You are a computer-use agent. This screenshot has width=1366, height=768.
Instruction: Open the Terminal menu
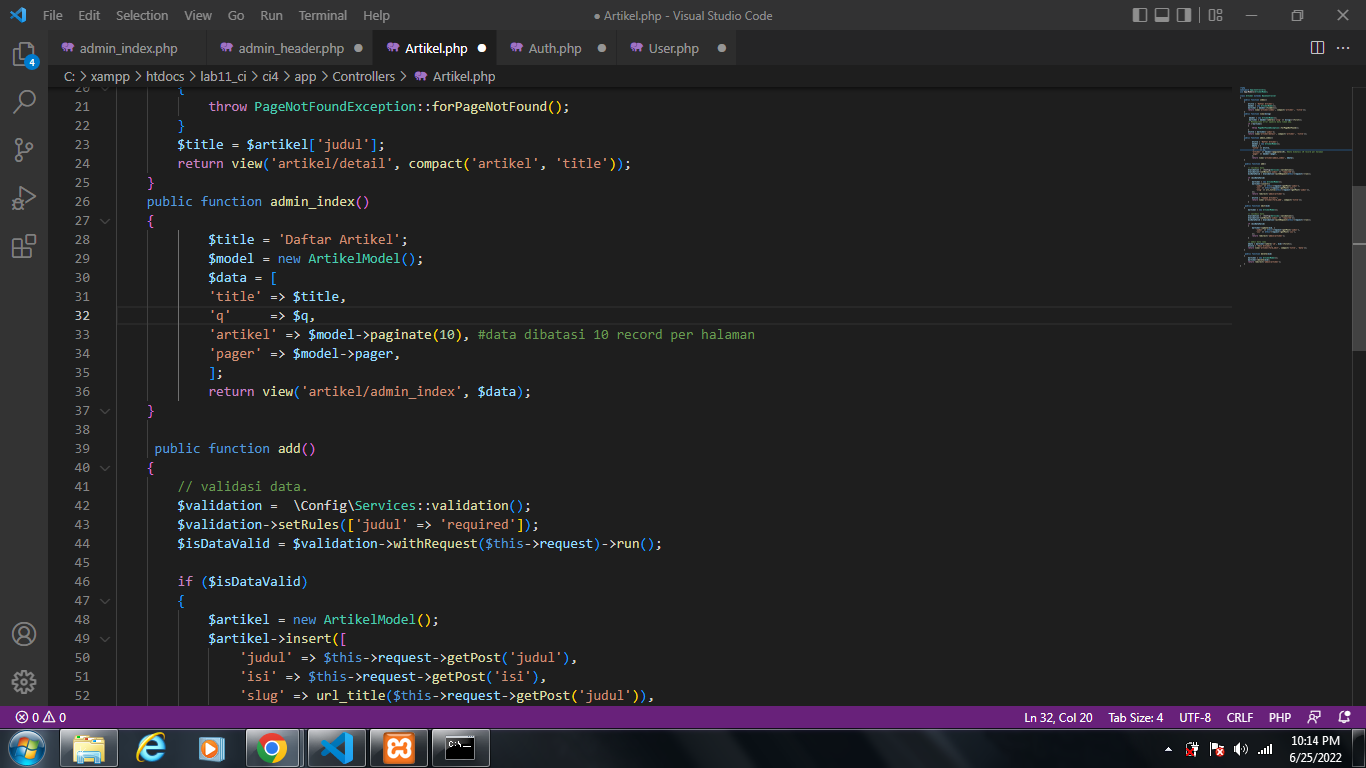pos(322,15)
